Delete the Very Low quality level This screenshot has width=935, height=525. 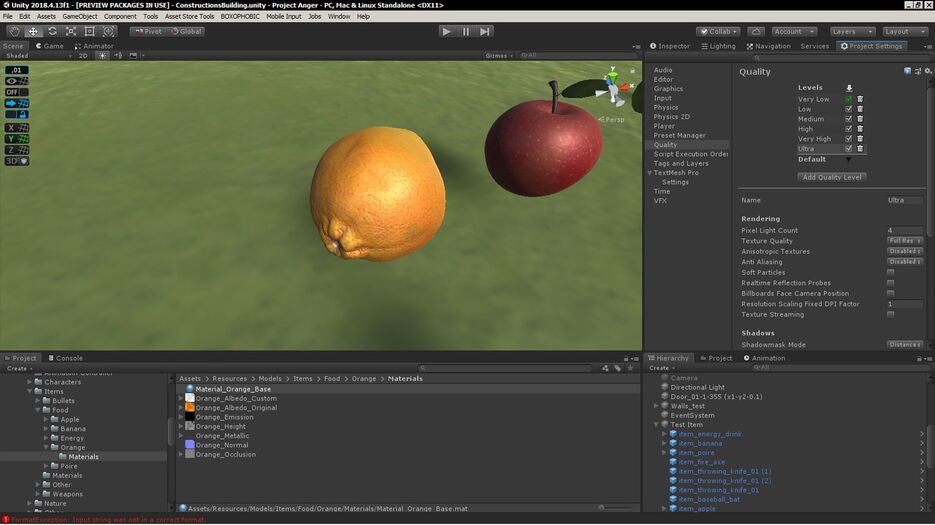[860, 99]
